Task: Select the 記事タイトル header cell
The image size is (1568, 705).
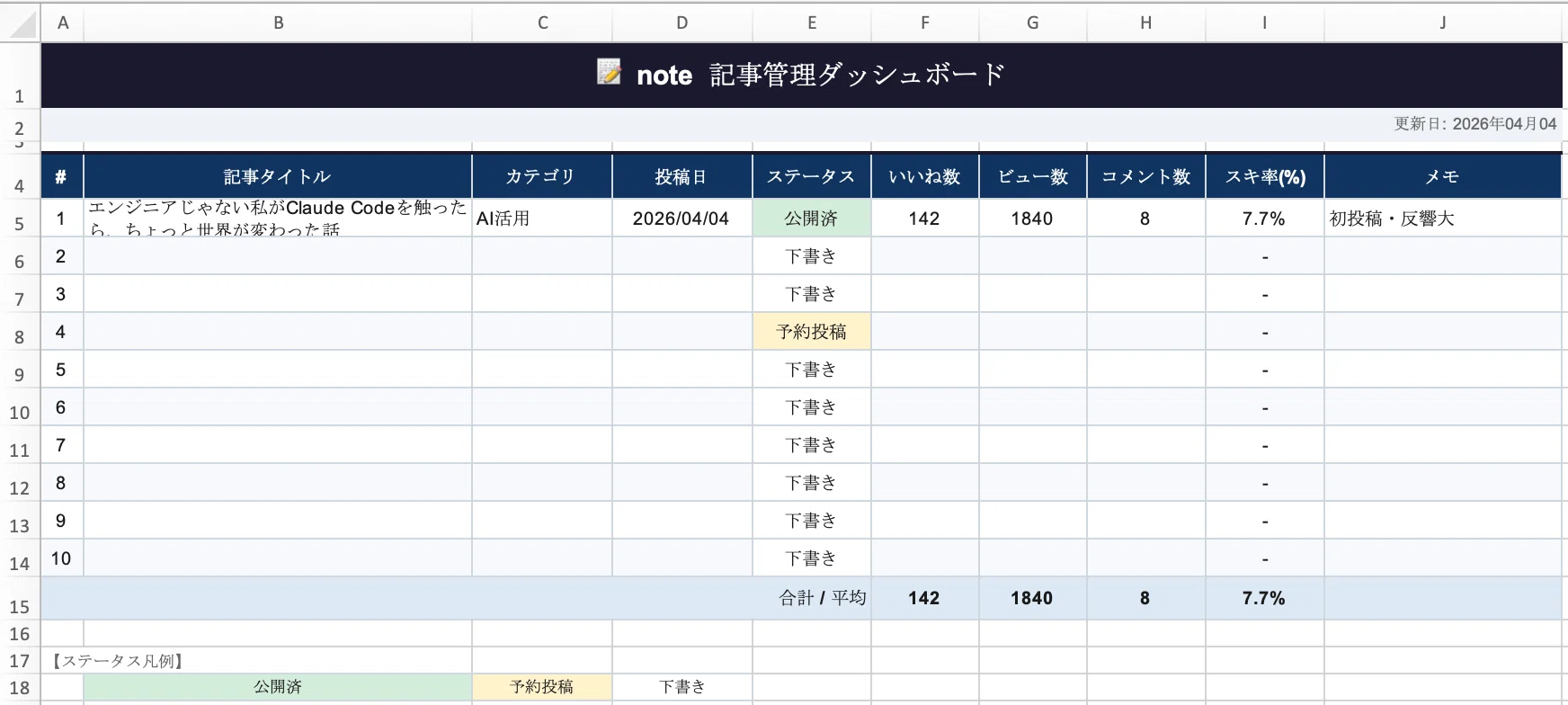Action: [278, 176]
